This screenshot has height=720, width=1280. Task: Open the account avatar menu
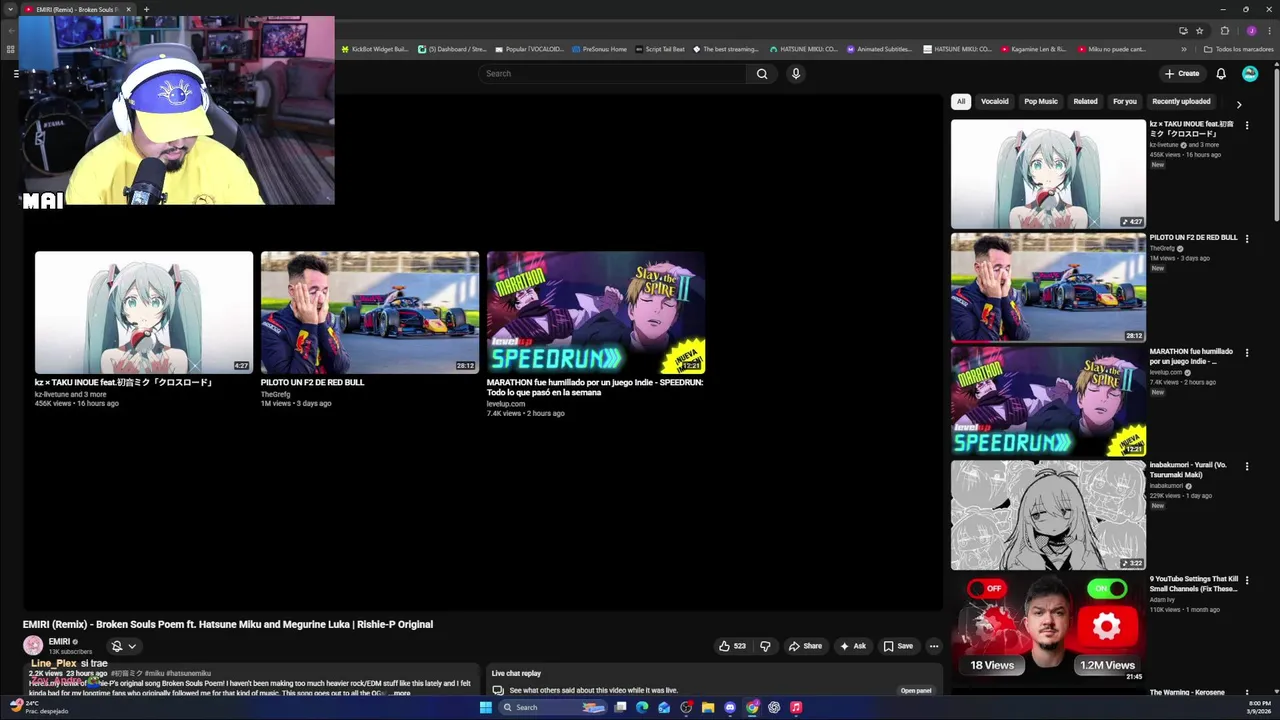1250,73
